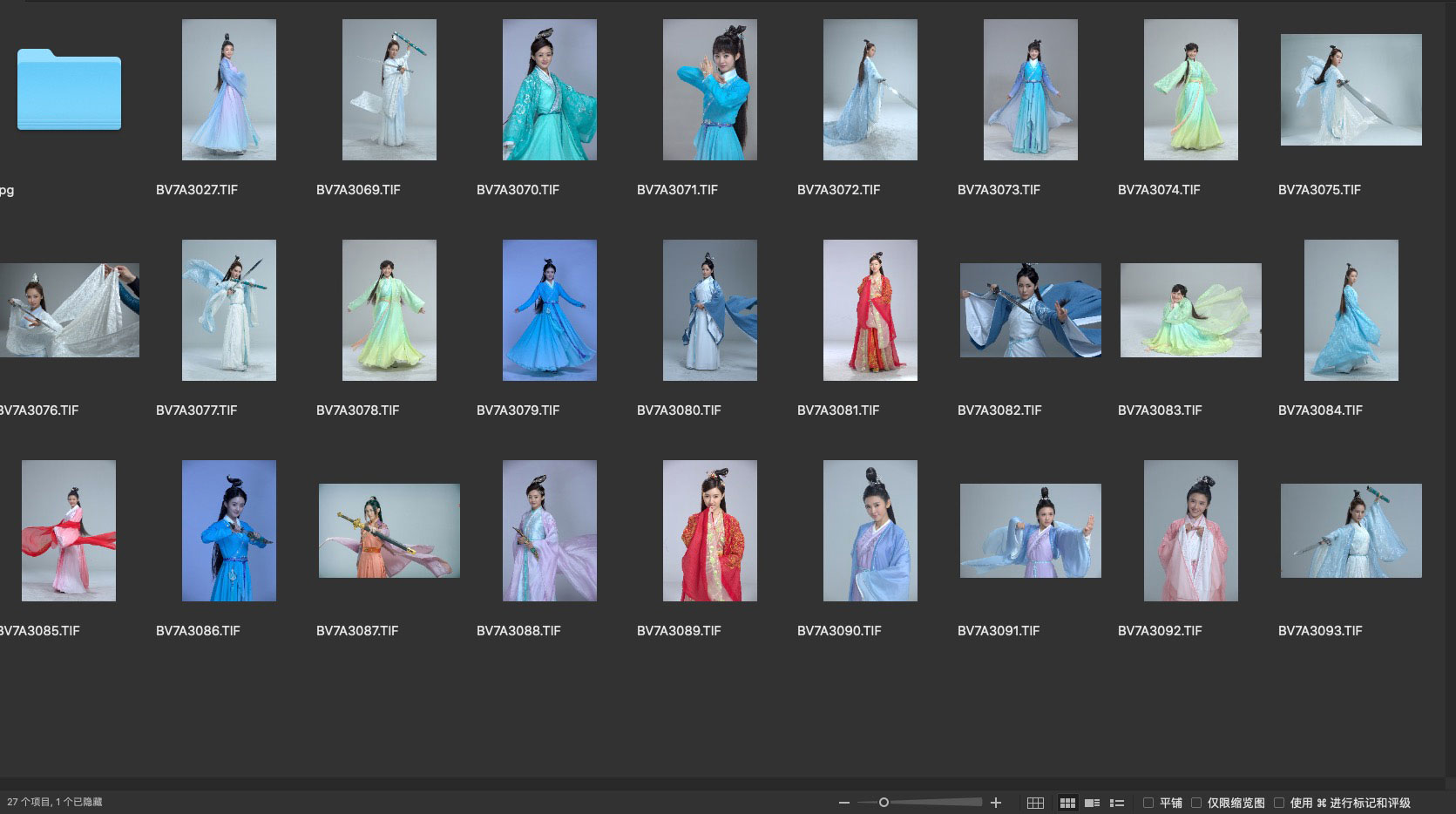The height and width of the screenshot is (814, 1456).
Task: Select the BV7A3087.TIF landscape thumbnail
Action: tap(389, 531)
